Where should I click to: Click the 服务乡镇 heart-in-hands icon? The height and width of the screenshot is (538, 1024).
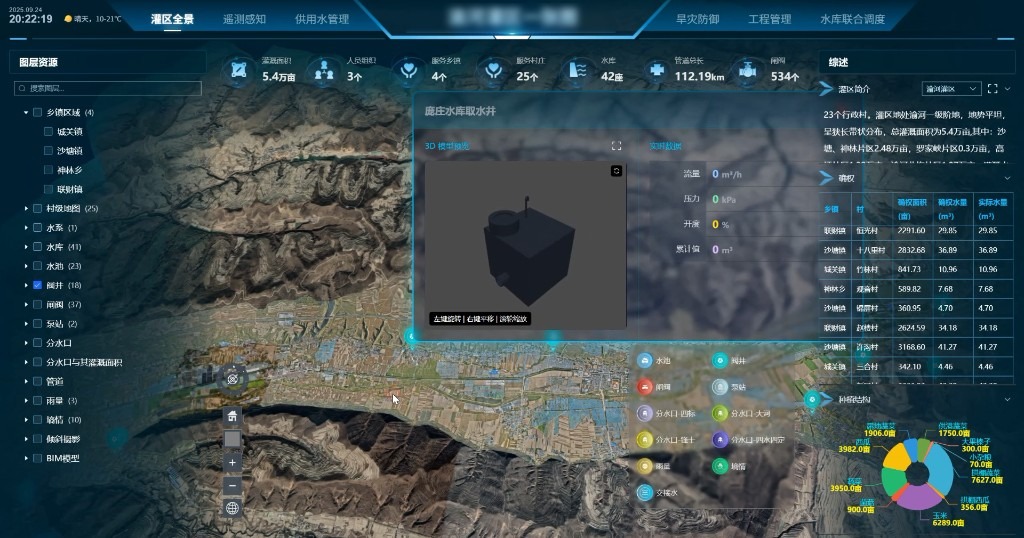point(409,70)
